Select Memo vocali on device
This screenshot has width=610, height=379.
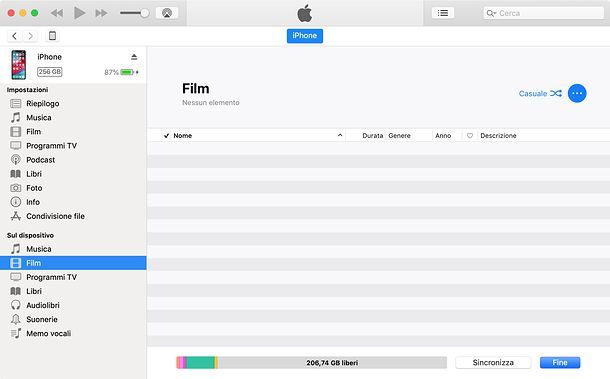pyautogui.click(x=73, y=333)
